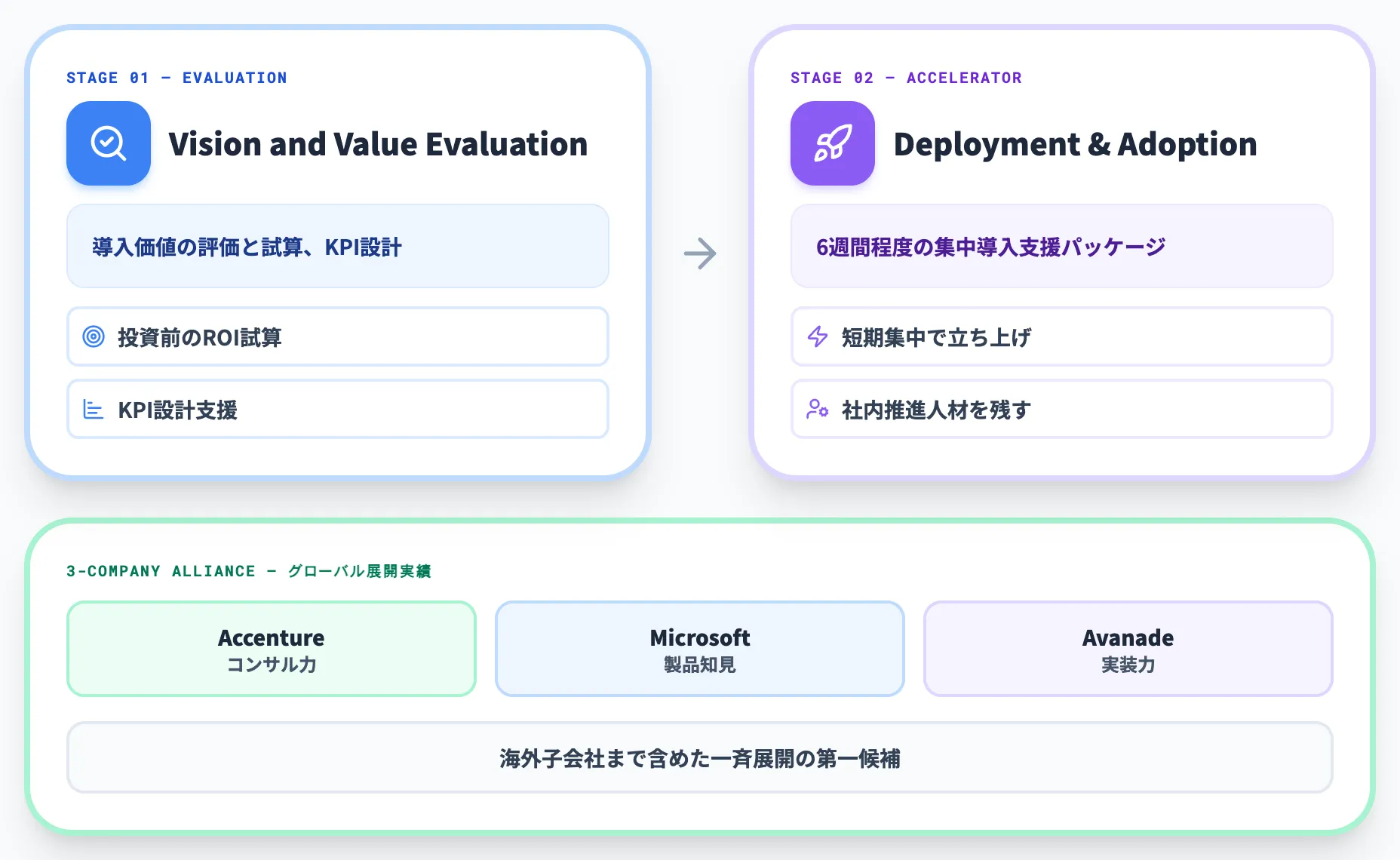The width and height of the screenshot is (1400, 860).
Task: Click the STAGE 01 – EVALUATION label
Action: point(177,78)
